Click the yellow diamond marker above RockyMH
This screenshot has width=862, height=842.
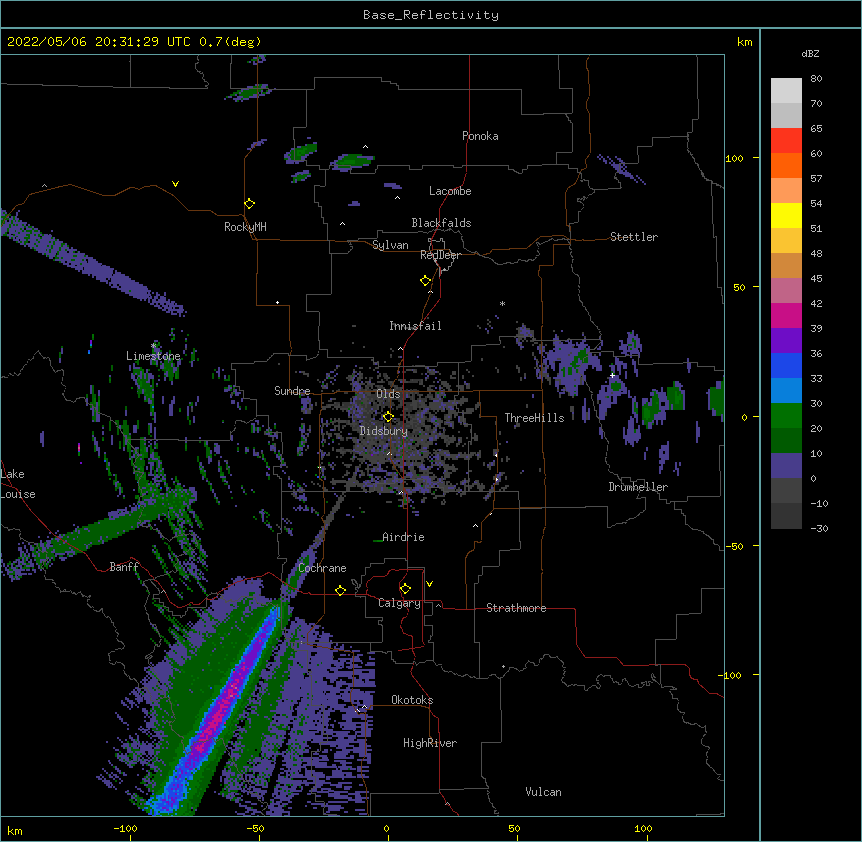[249, 204]
